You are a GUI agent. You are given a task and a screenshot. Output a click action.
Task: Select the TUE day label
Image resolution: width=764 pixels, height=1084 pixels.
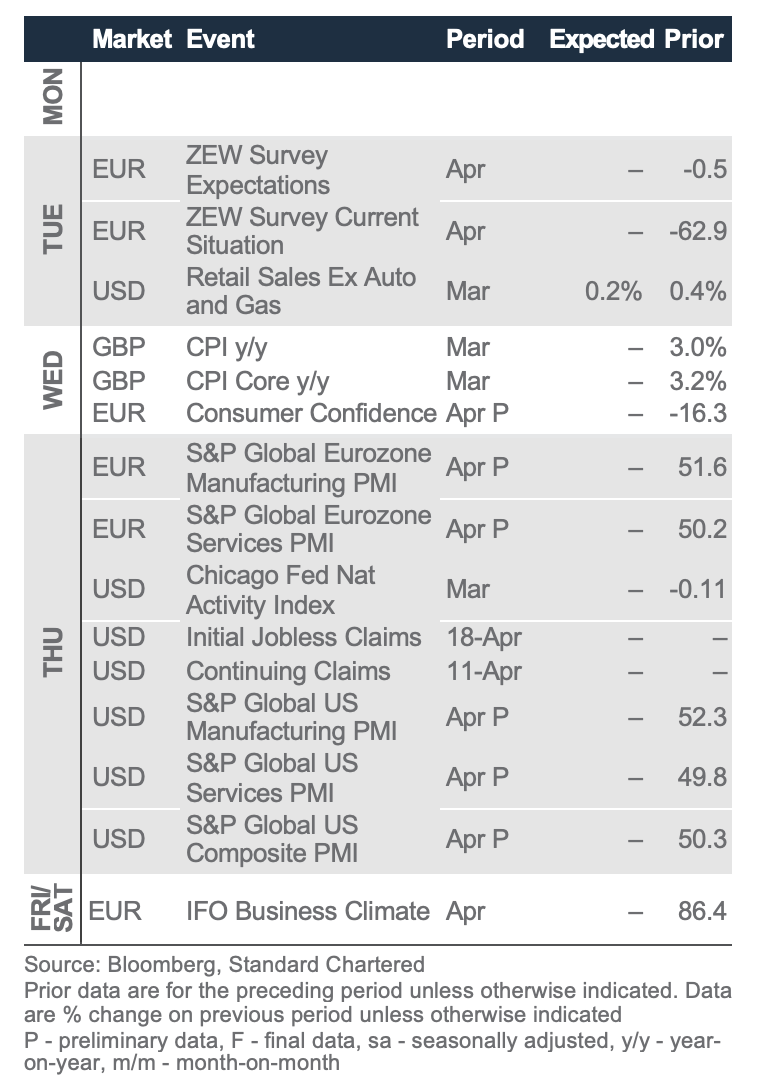(x=53, y=229)
